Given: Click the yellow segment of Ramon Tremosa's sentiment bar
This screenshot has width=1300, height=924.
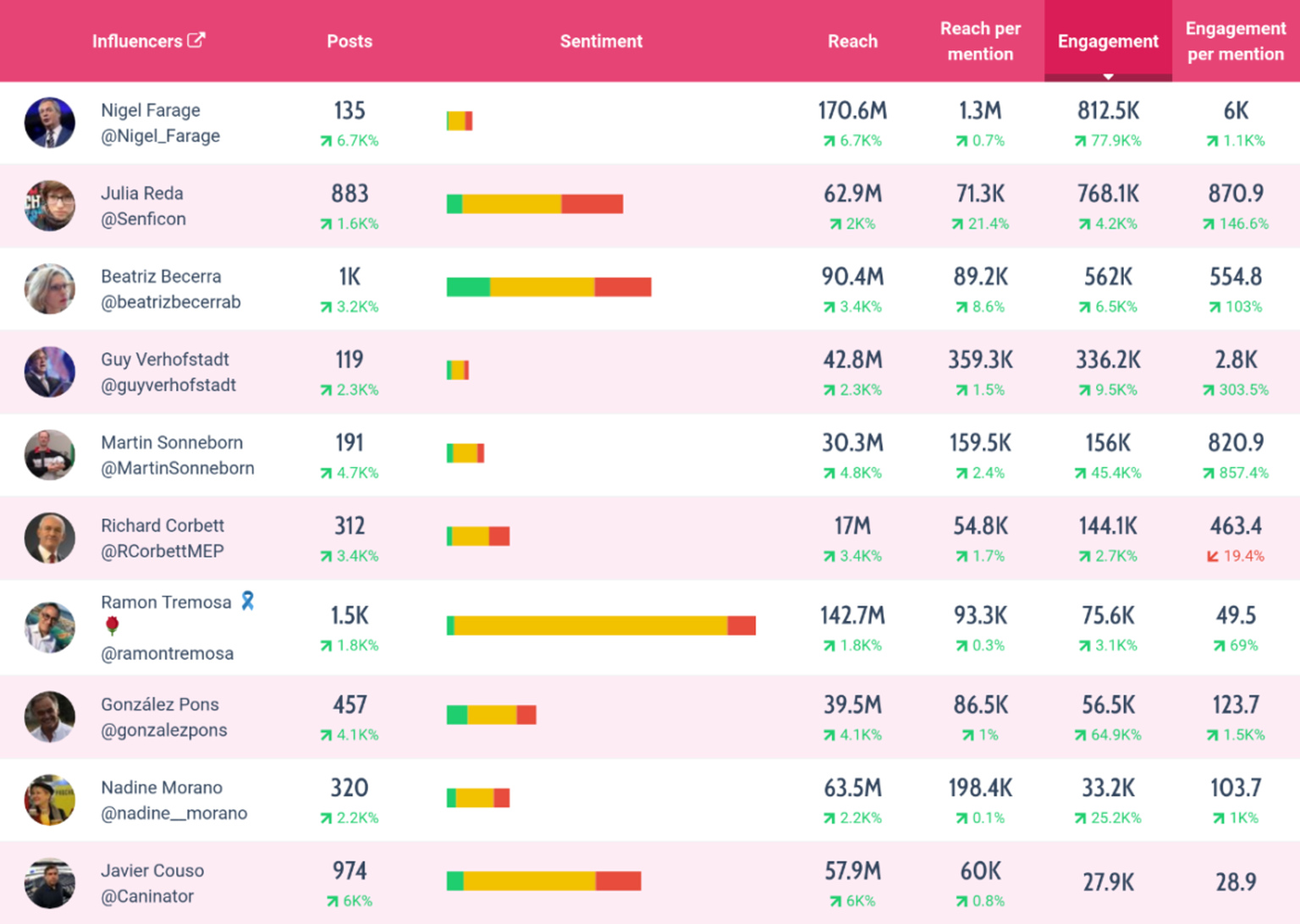Looking at the screenshot, I should point(591,625).
